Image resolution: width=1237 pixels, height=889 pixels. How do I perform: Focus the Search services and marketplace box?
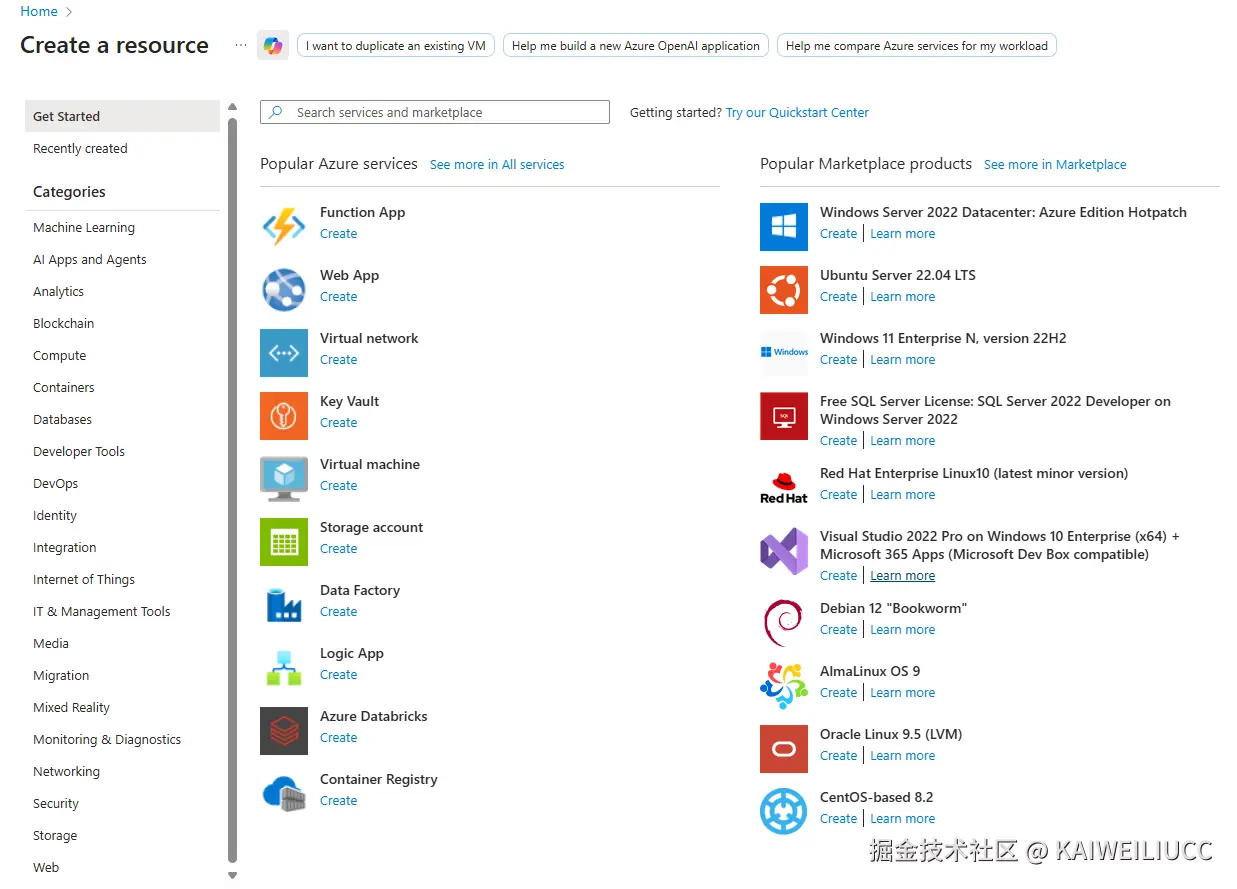(435, 113)
